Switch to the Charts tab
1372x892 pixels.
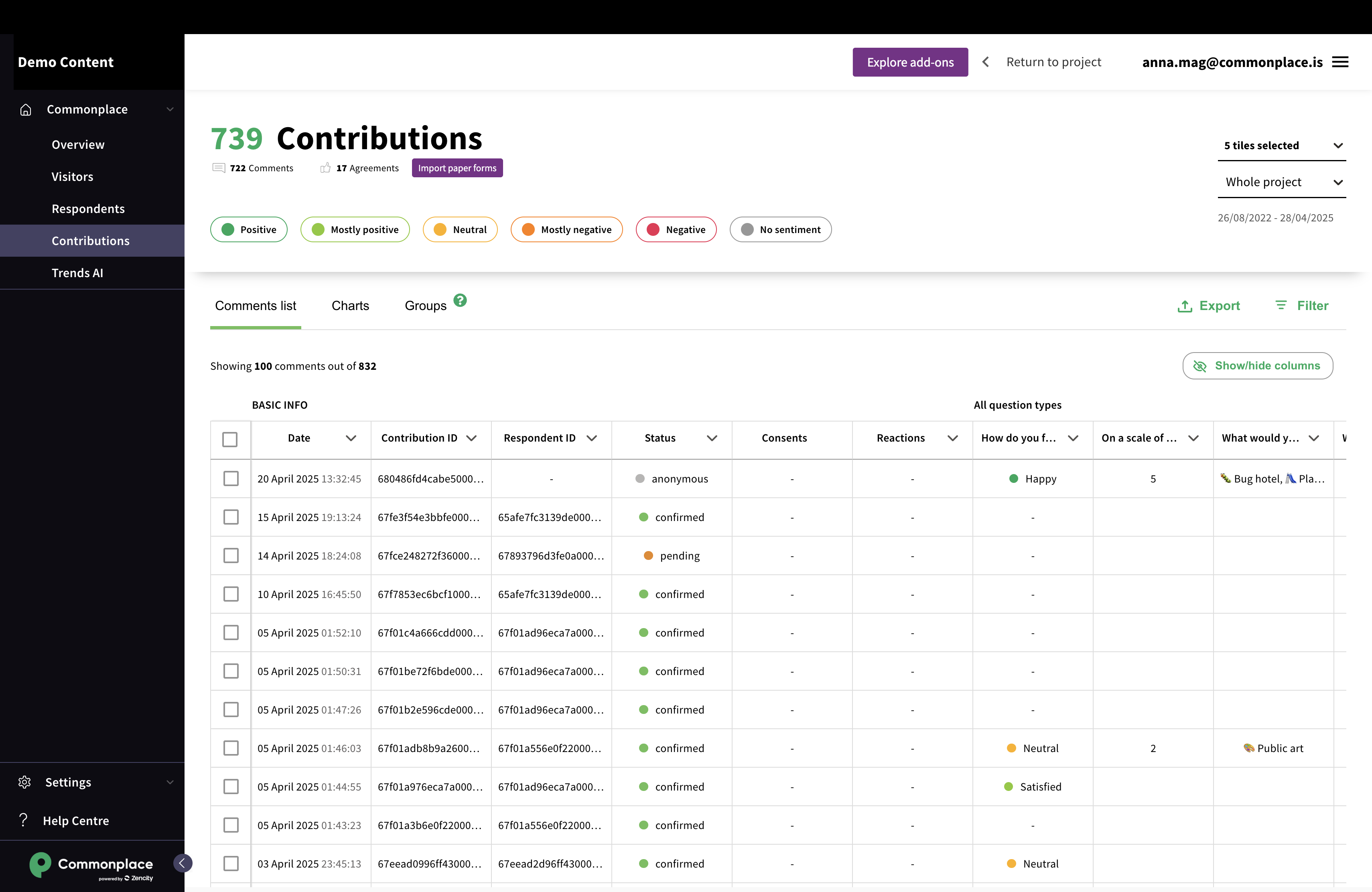pyautogui.click(x=350, y=306)
